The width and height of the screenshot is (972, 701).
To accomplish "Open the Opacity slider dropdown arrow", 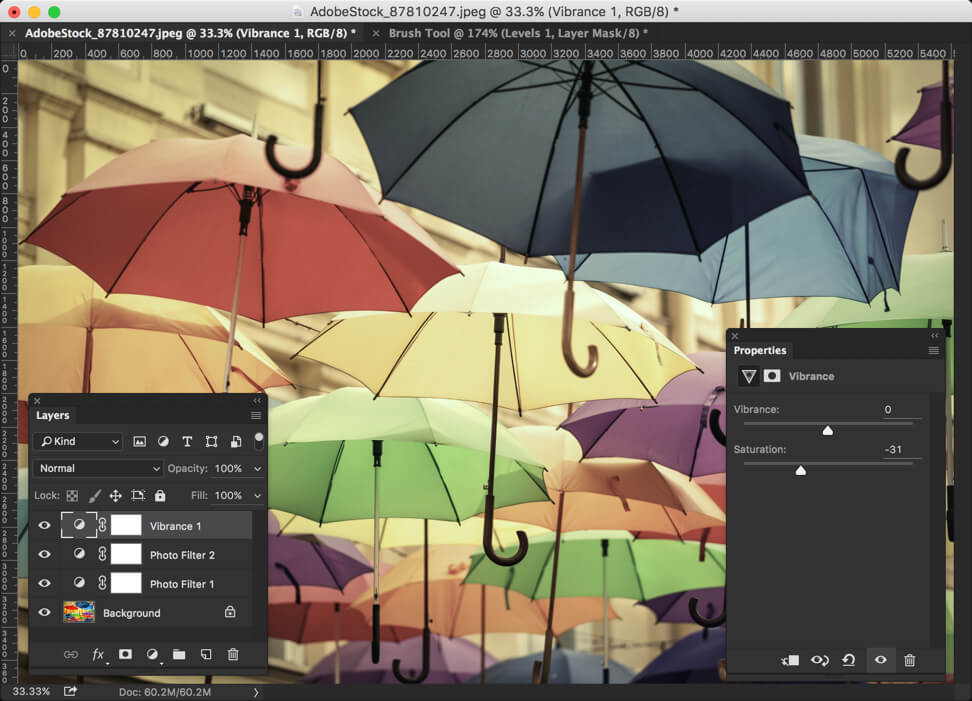I will pyautogui.click(x=257, y=469).
